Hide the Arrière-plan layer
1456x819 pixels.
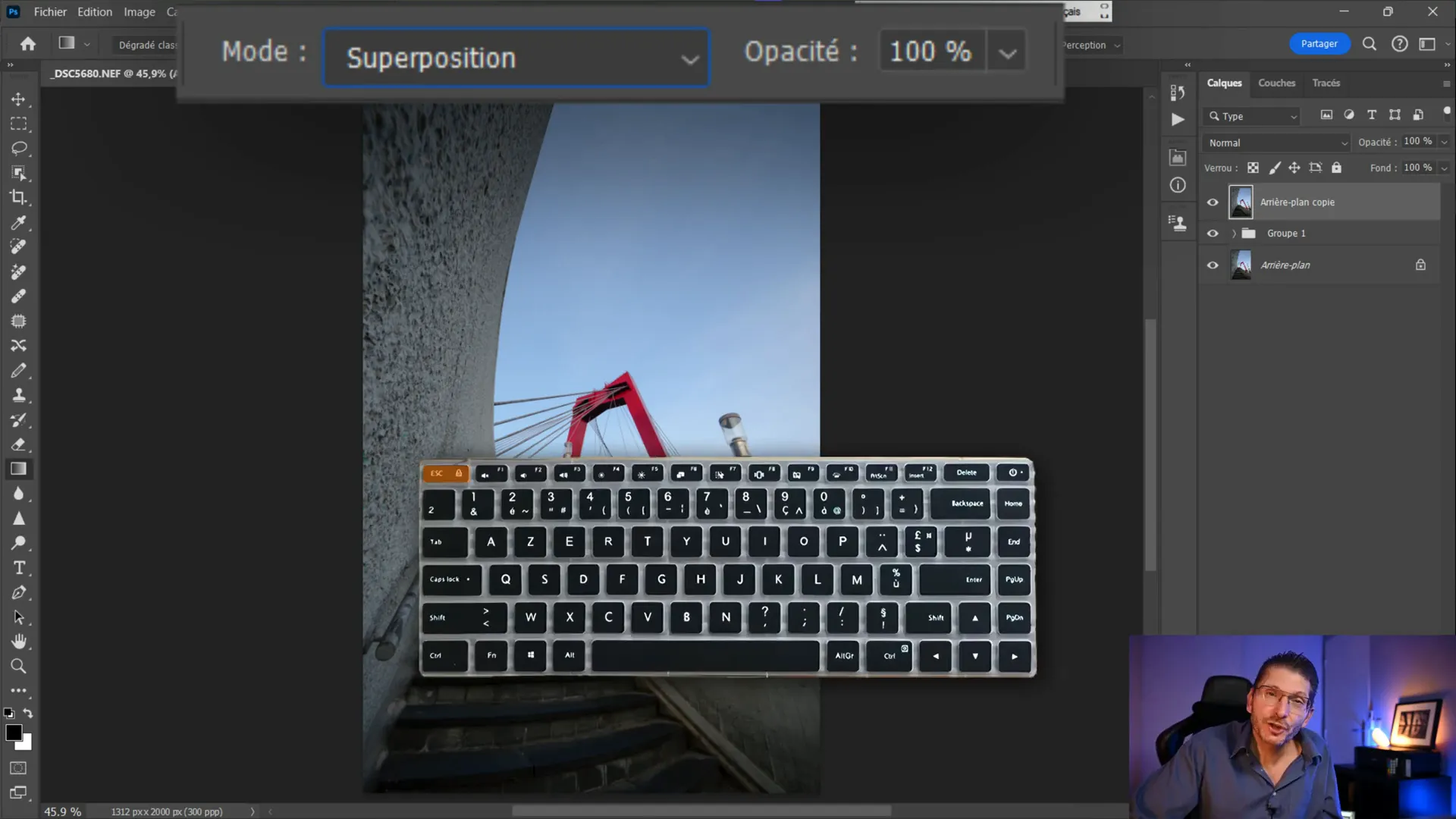click(x=1213, y=265)
